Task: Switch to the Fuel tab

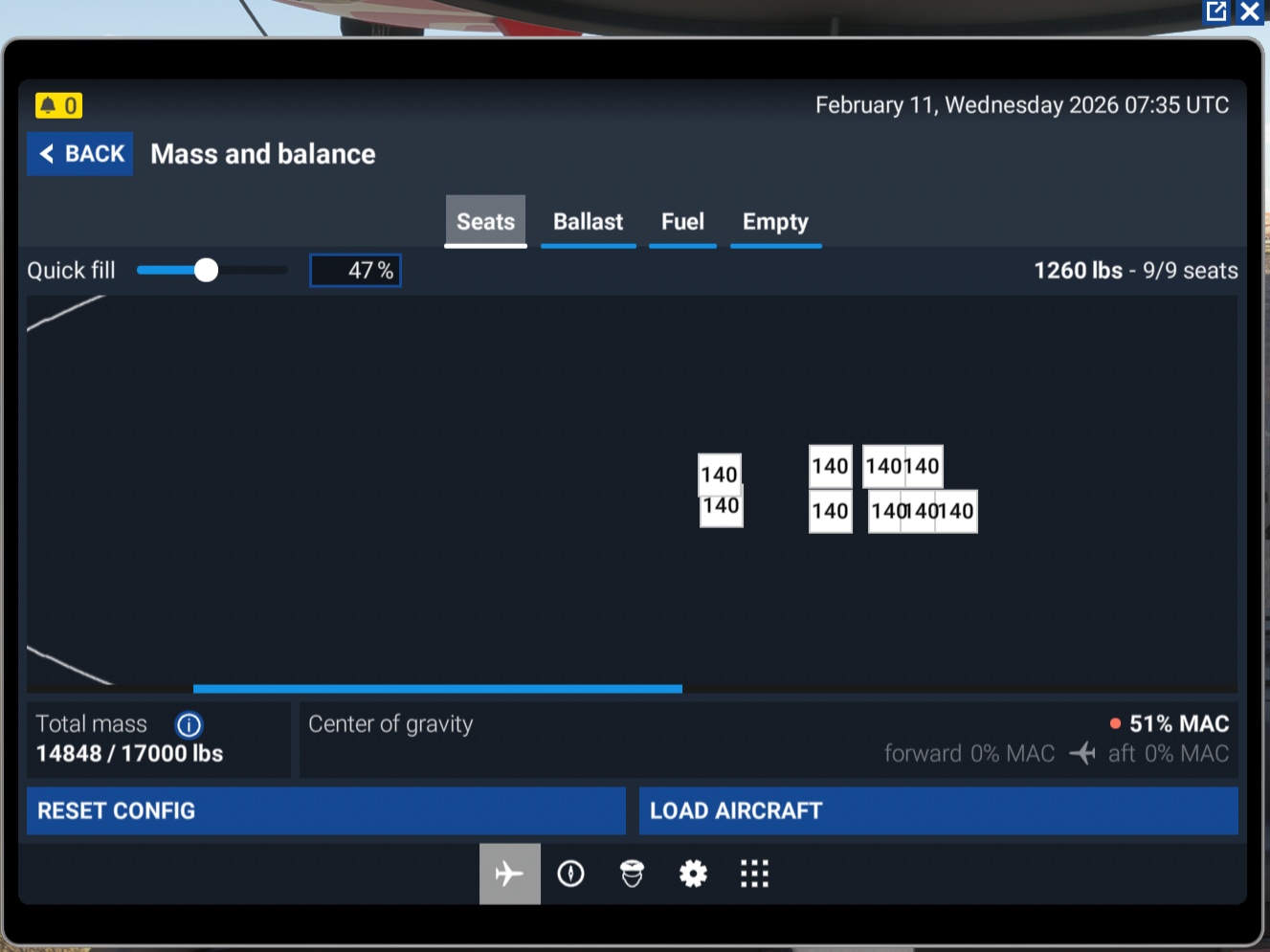Action: [x=682, y=222]
